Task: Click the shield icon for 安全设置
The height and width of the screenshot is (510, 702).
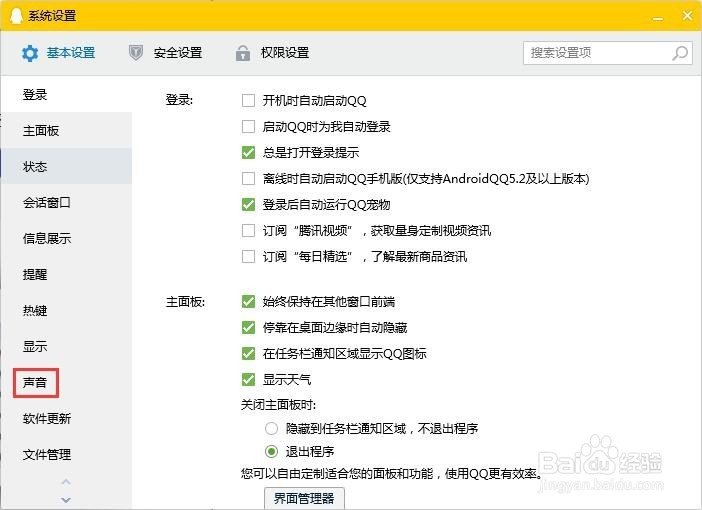Action: (x=136, y=53)
